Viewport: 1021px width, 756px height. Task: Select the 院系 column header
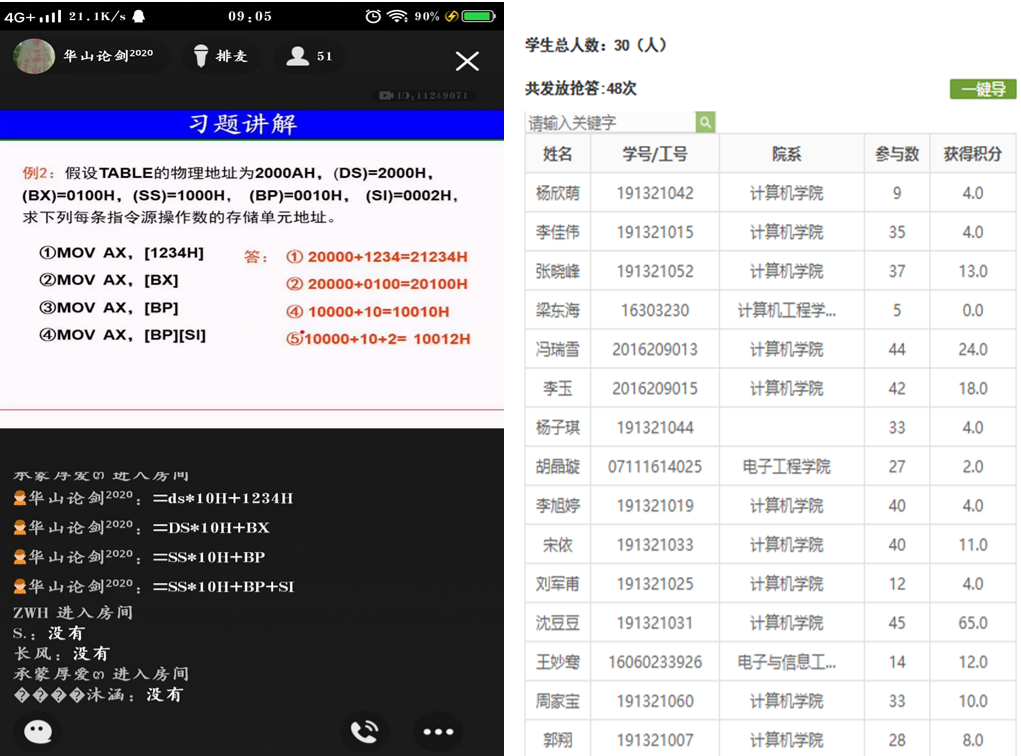pyautogui.click(x=786, y=154)
